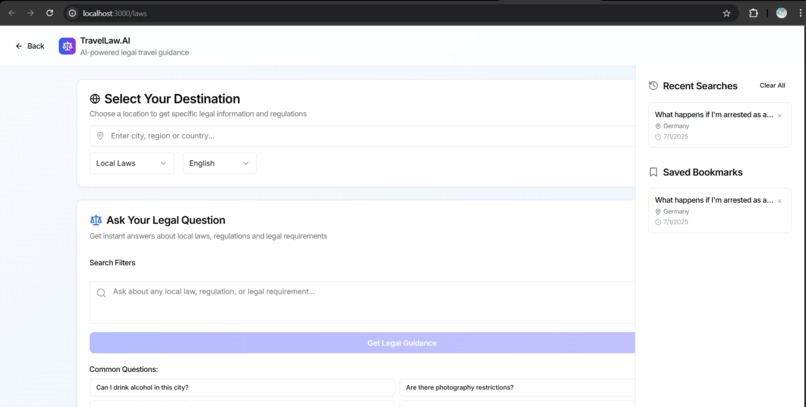
Task: Reload the page with refresh icon
Action: click(x=49, y=13)
